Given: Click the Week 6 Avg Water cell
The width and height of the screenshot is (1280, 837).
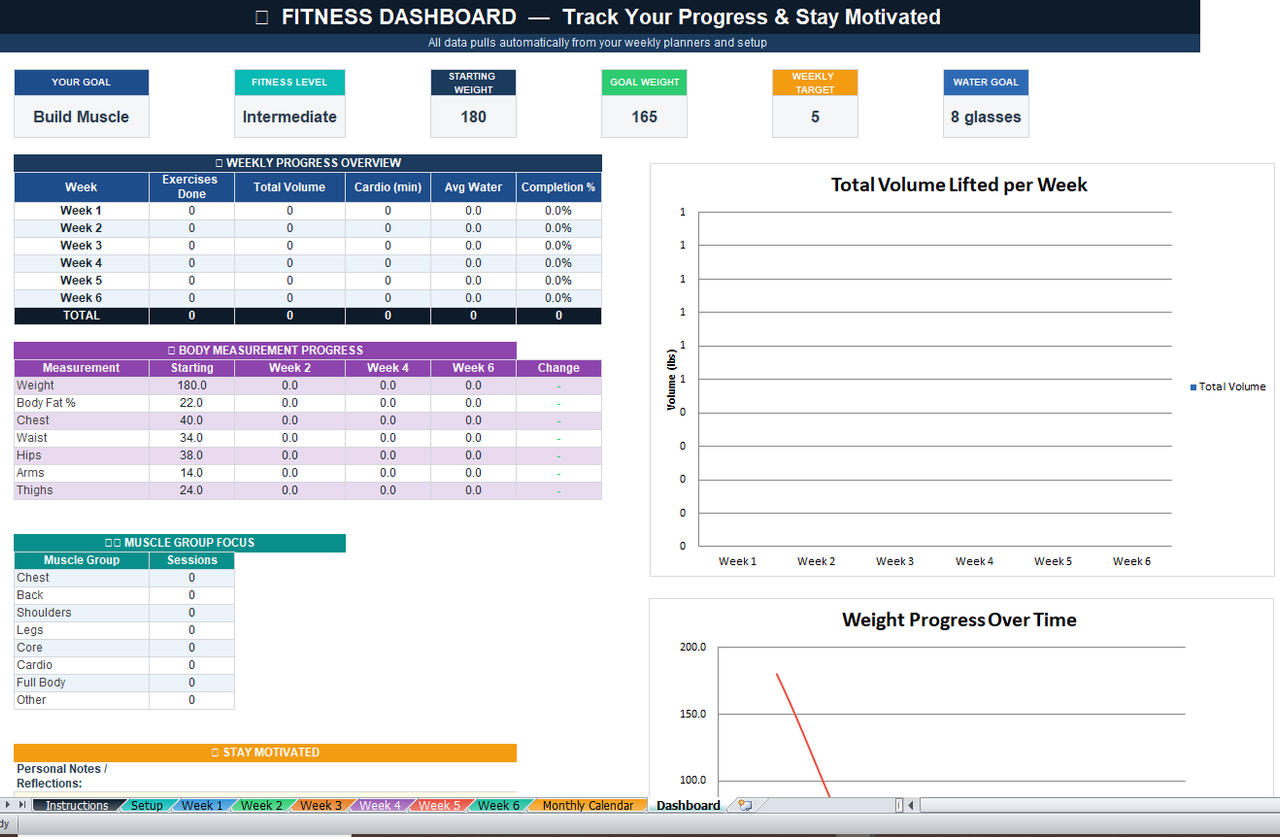Looking at the screenshot, I should pyautogui.click(x=473, y=298).
